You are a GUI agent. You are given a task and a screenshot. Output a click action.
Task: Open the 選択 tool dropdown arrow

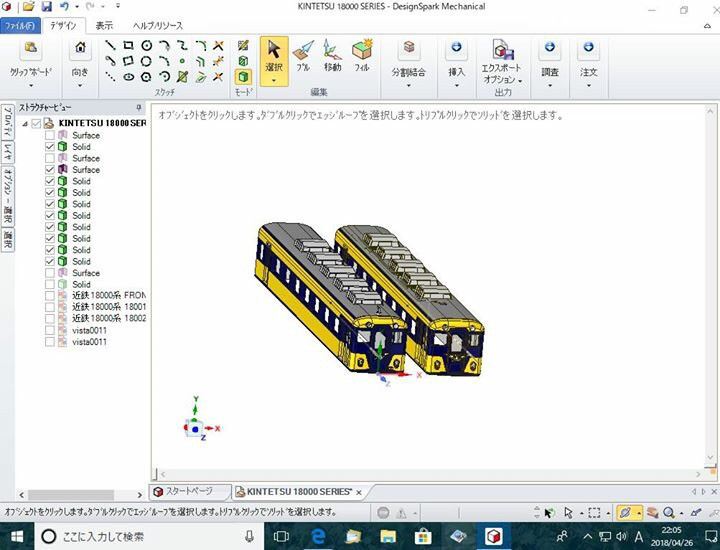[x=274, y=81]
